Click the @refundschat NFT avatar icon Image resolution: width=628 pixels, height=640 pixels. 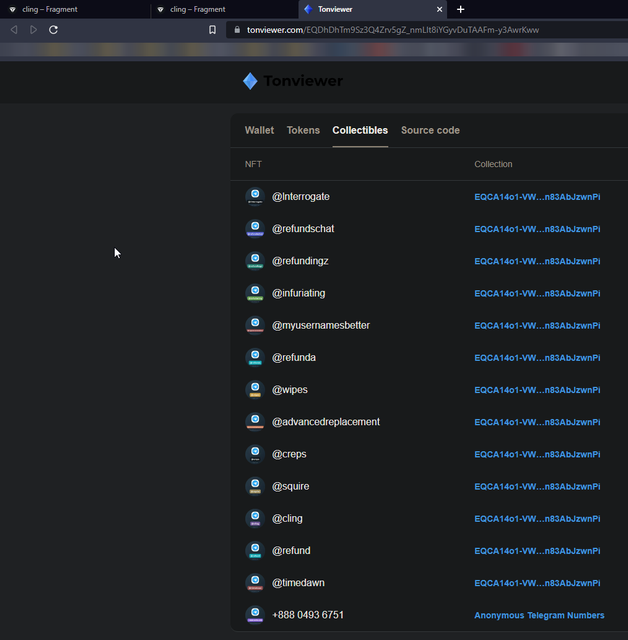click(255, 229)
